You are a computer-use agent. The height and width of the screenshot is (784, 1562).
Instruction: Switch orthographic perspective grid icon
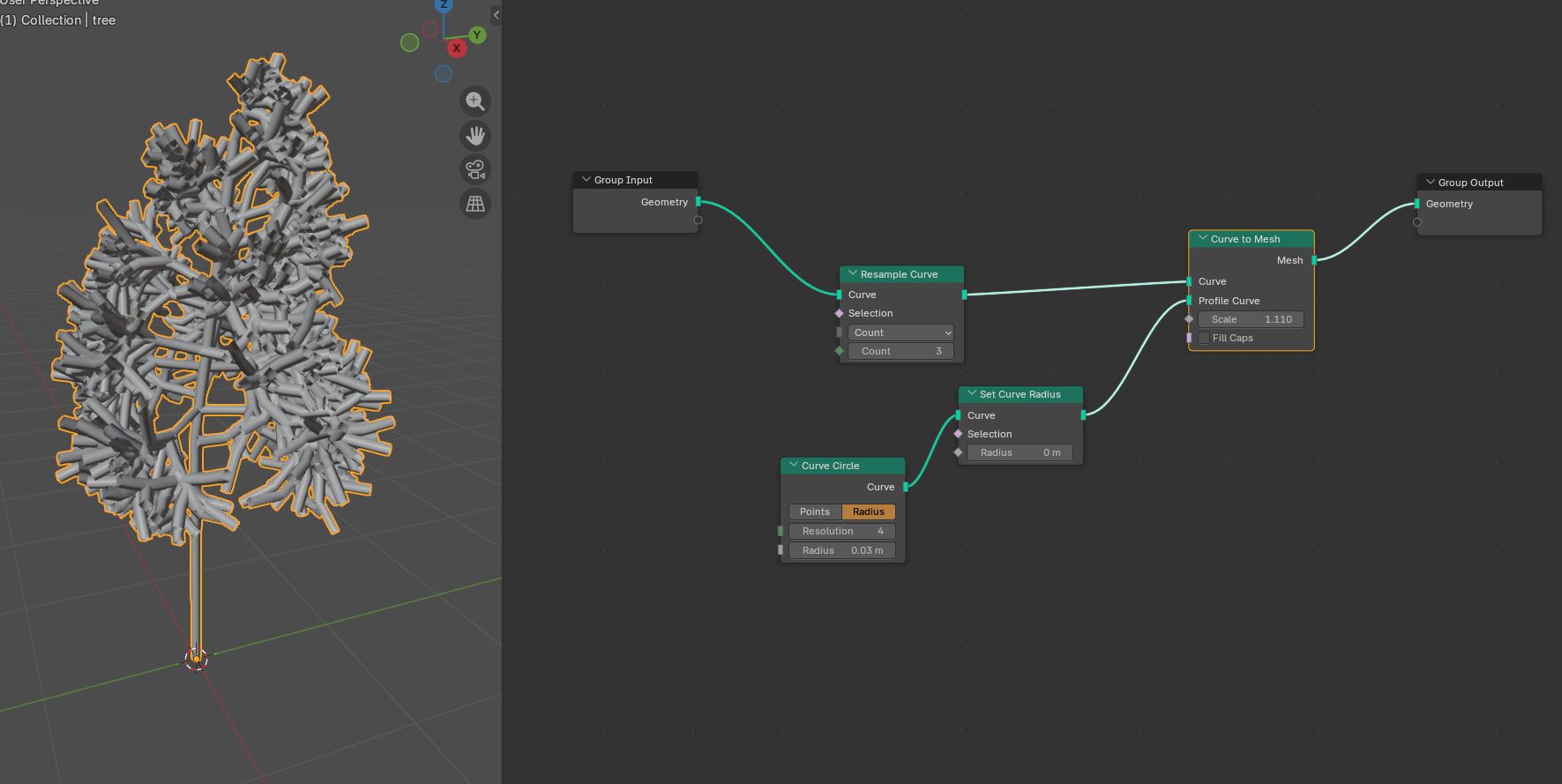coord(475,204)
